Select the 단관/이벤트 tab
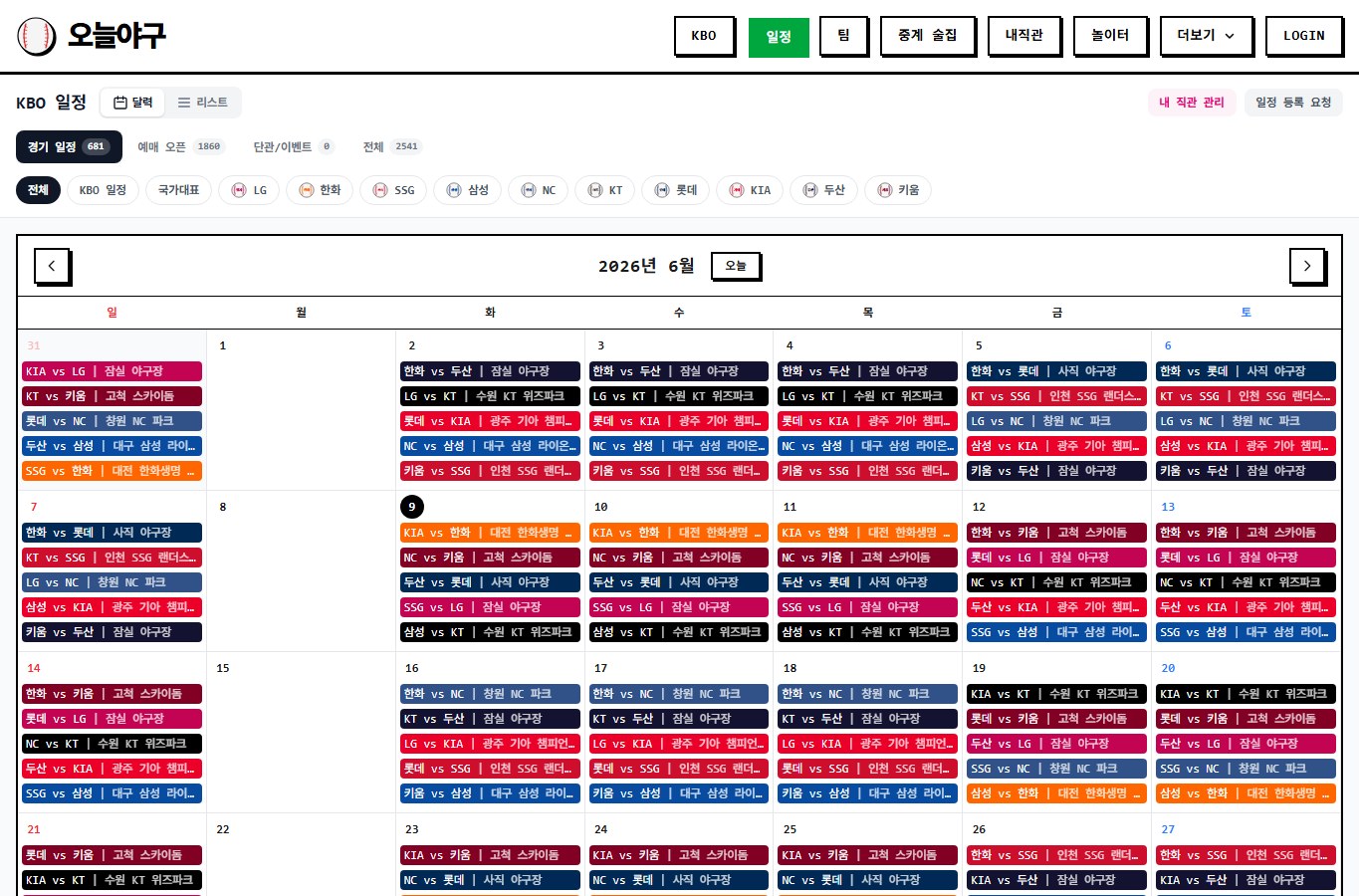The width and height of the screenshot is (1359, 896). click(293, 146)
